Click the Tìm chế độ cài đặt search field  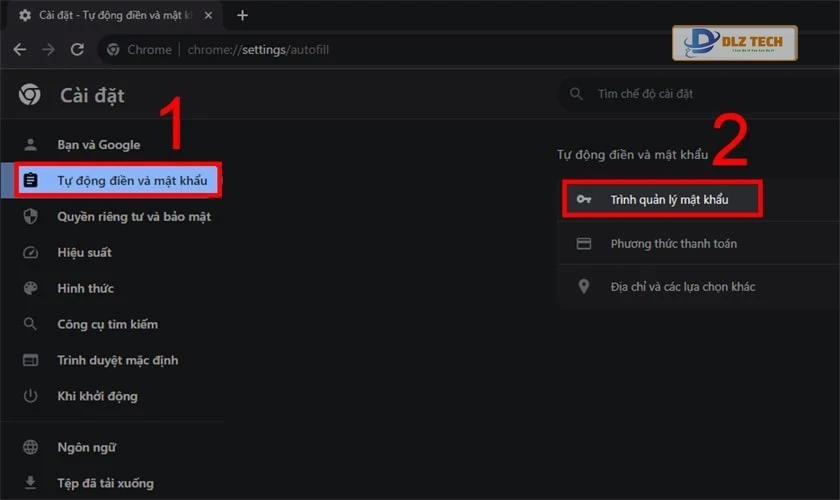(x=690, y=94)
